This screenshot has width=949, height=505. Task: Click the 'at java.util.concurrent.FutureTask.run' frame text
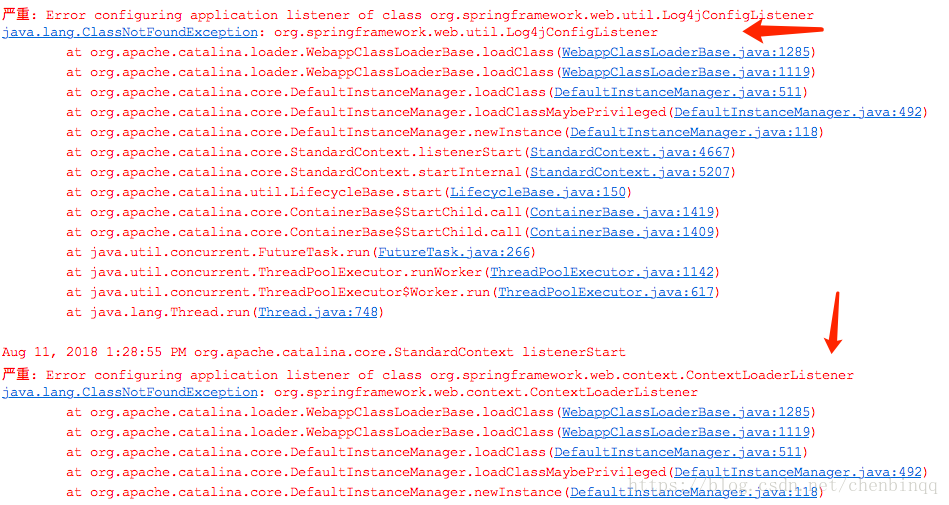218,252
